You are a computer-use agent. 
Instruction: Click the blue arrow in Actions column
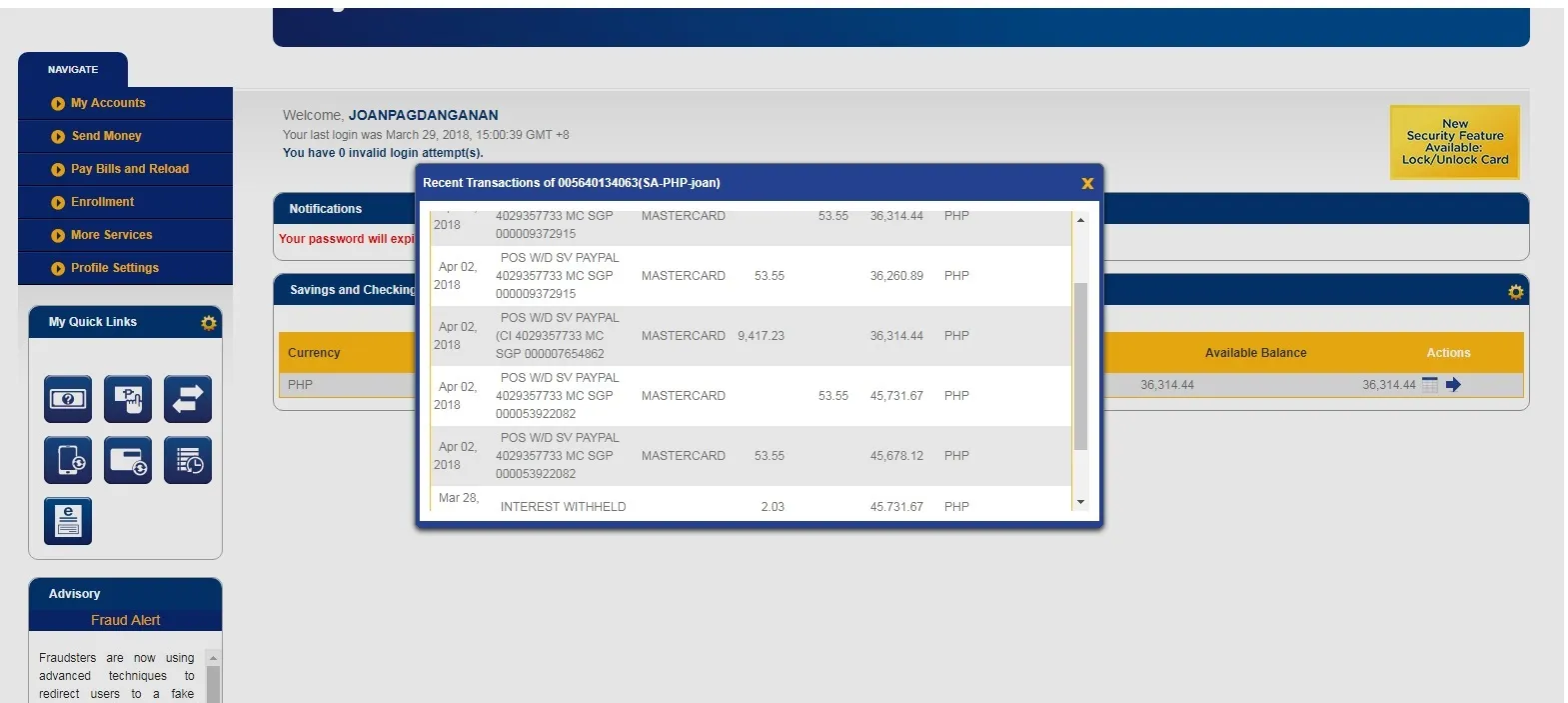click(1453, 385)
